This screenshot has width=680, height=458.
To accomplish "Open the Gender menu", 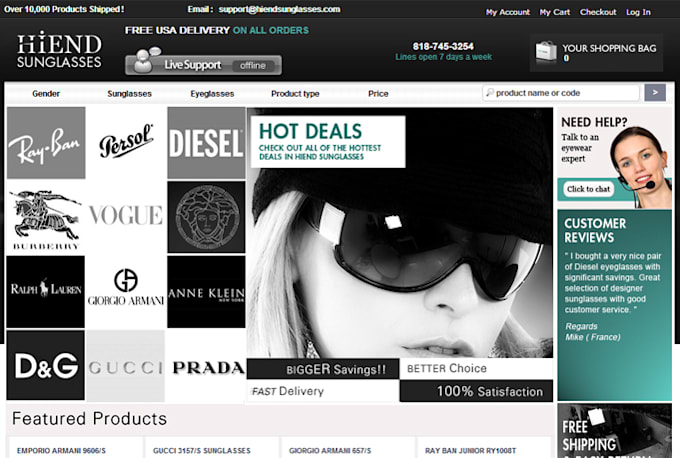I will [46, 94].
